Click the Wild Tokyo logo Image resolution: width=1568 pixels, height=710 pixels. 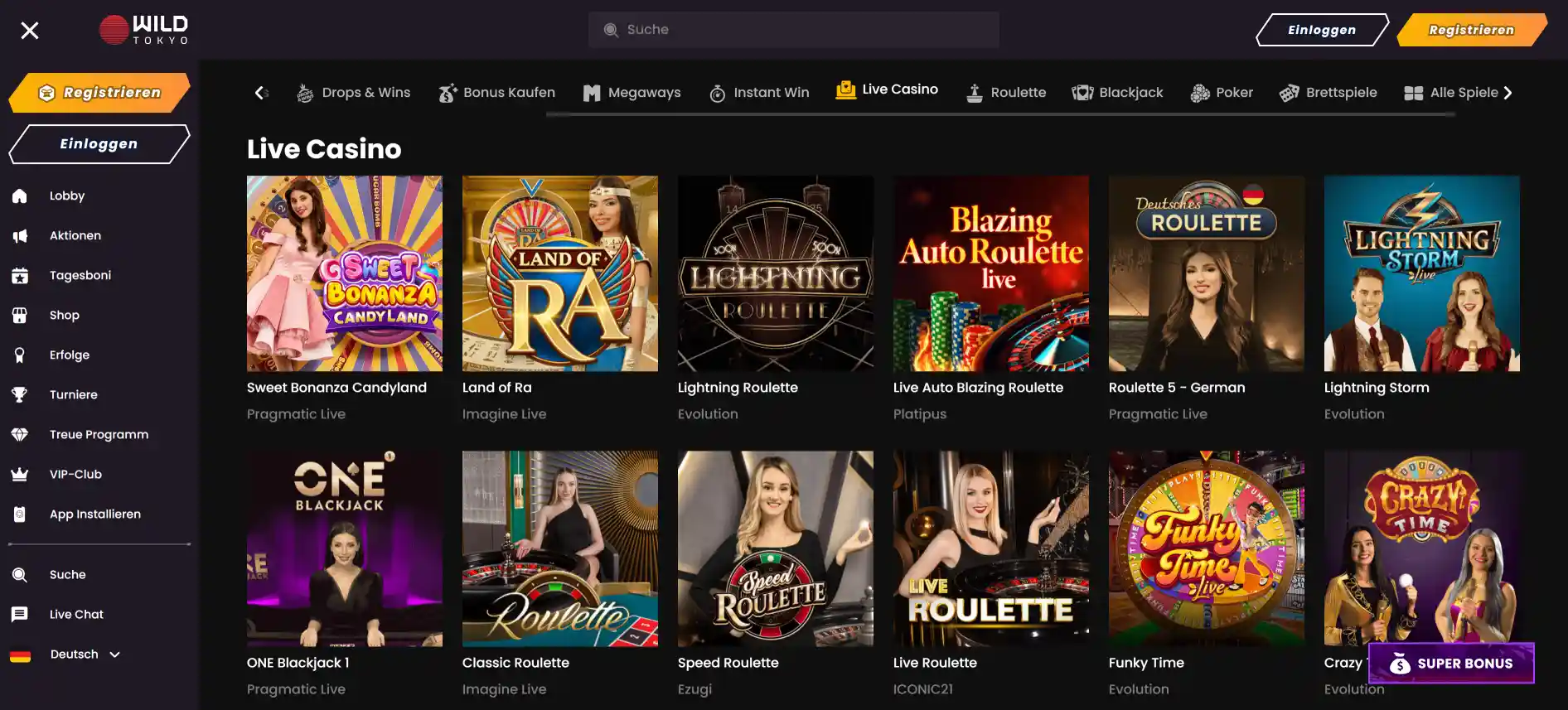tap(144, 30)
